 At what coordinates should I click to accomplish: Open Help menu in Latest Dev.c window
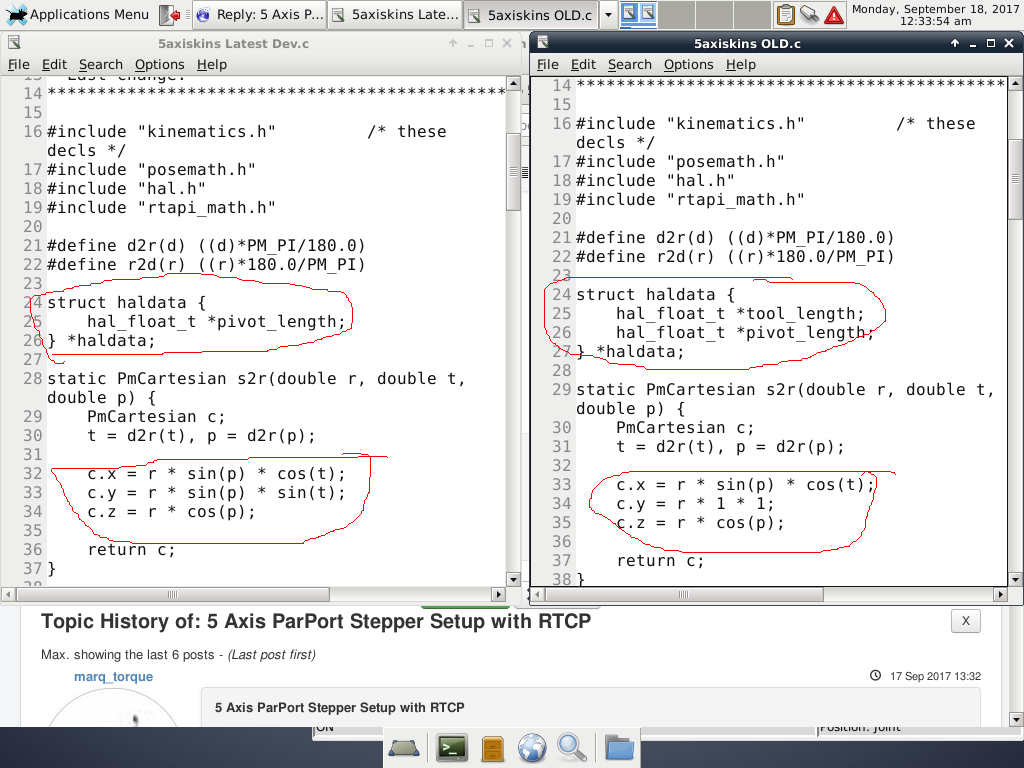[x=212, y=65]
